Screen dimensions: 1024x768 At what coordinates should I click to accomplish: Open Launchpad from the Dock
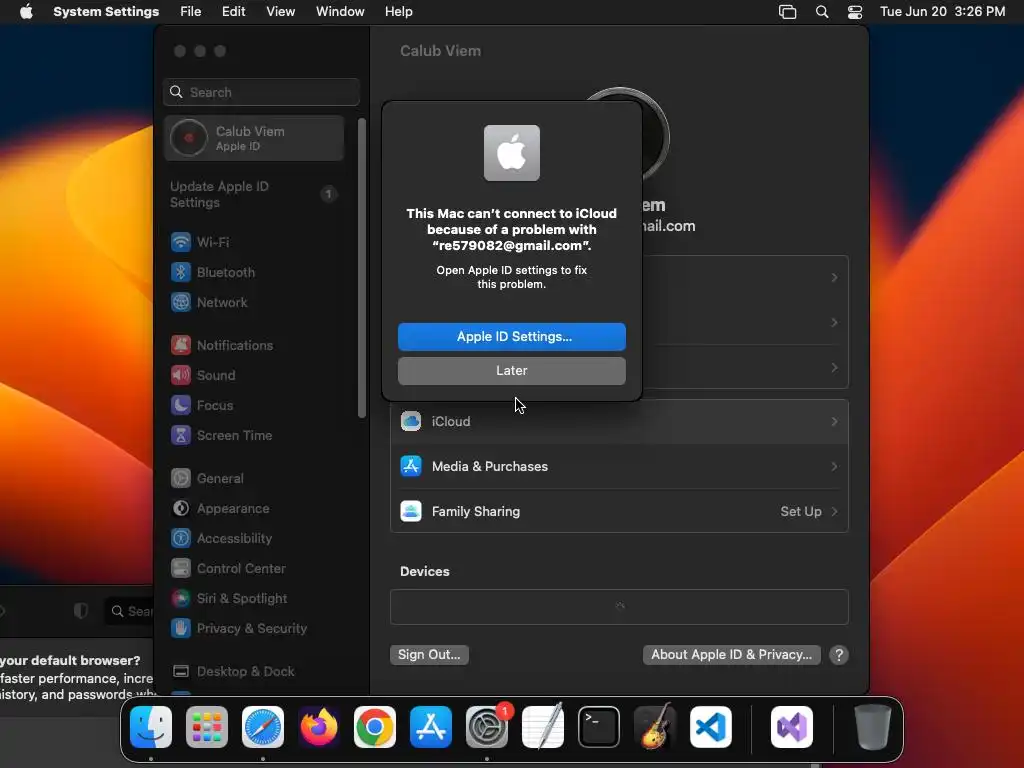[207, 727]
